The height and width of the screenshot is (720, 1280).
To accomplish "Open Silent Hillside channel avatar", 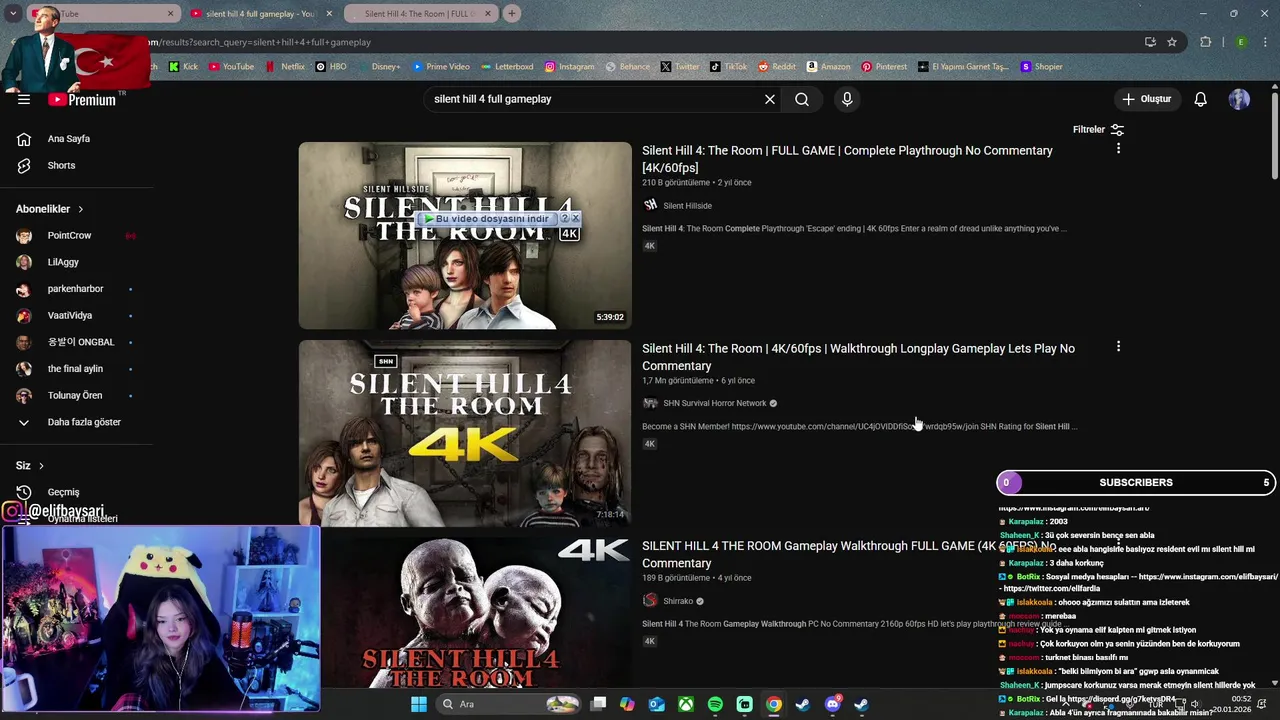I will (x=650, y=205).
